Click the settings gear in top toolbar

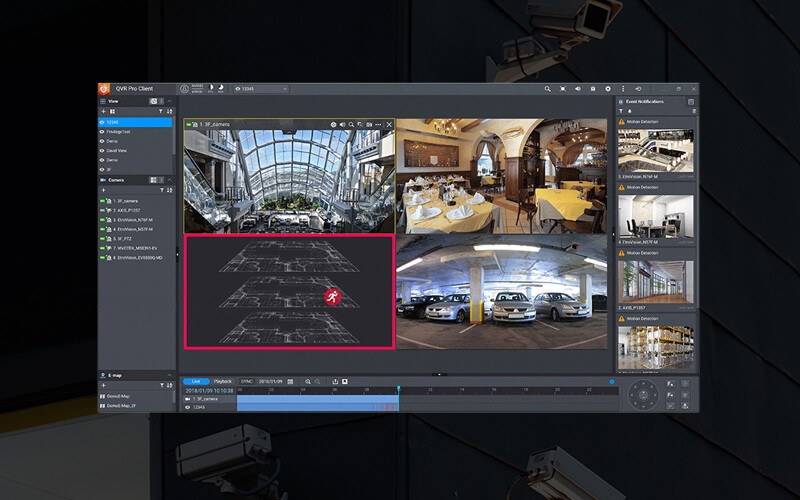coord(608,89)
